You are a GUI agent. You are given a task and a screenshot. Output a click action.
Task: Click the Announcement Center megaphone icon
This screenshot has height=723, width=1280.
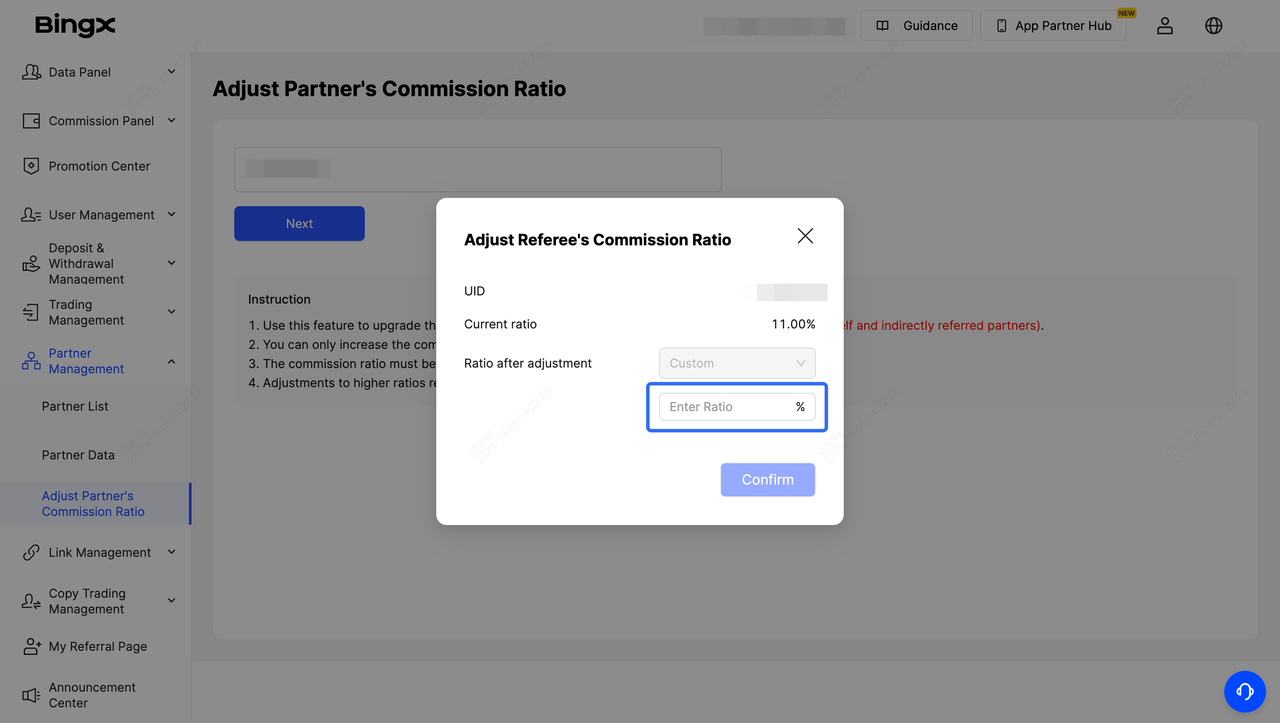31,695
